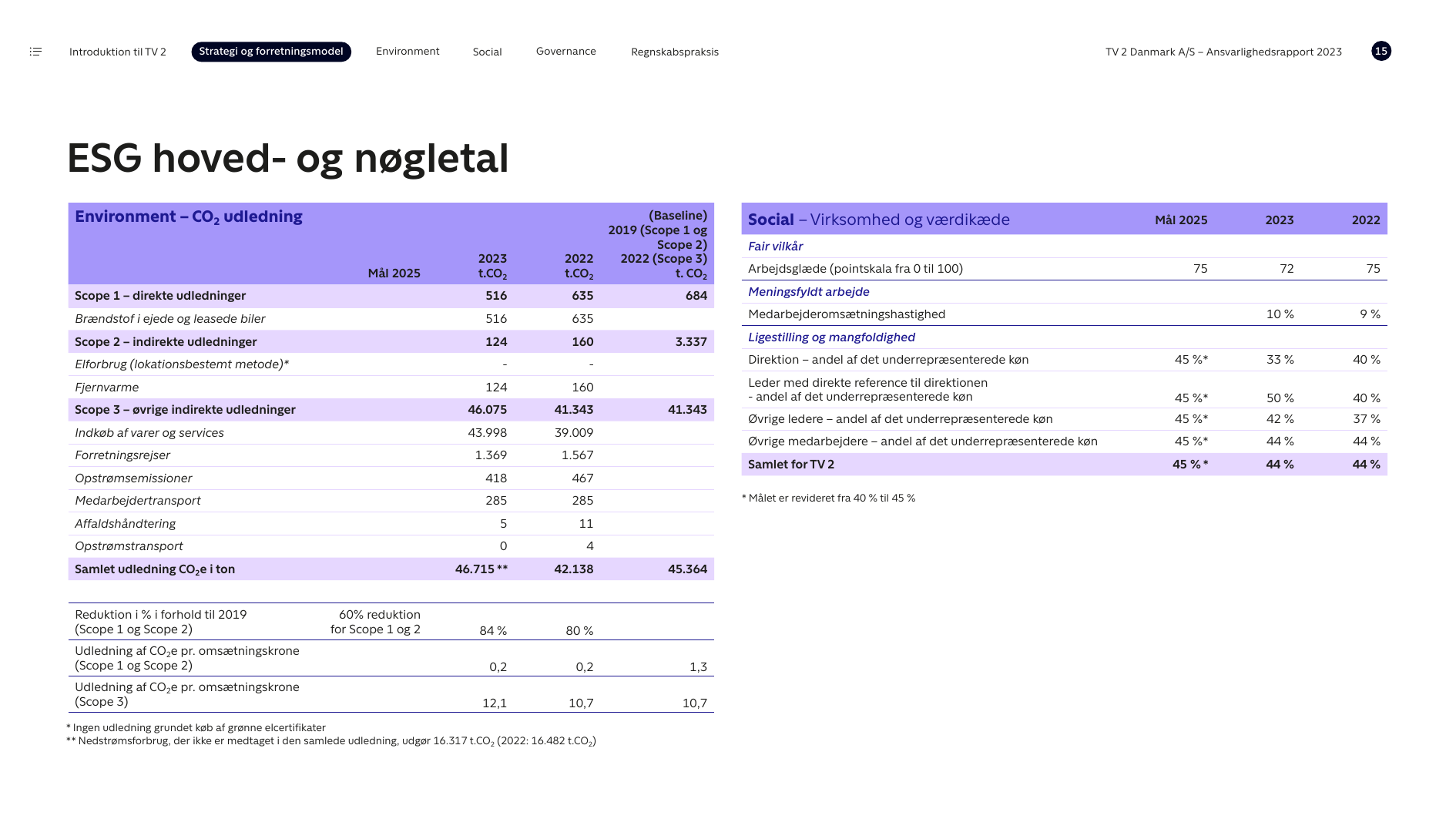Select the Meningsfyldt arbejde subheading

[x=808, y=292]
